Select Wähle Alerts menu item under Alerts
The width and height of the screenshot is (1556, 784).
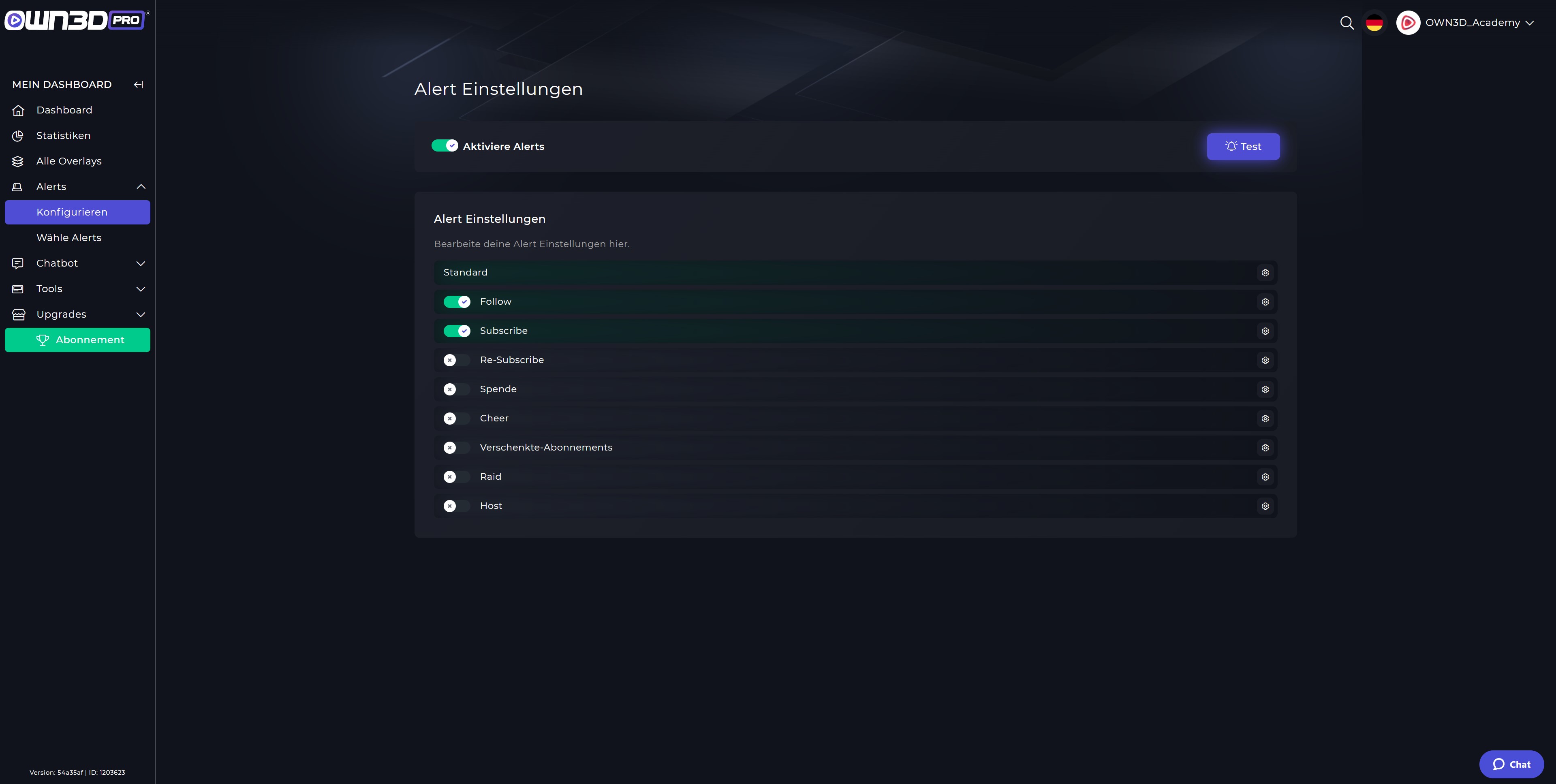pyautogui.click(x=68, y=238)
